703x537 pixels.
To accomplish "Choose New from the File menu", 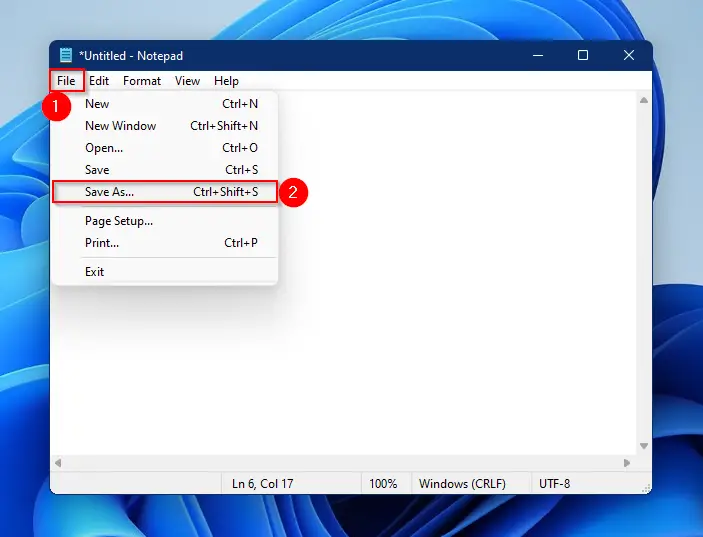I will pyautogui.click(x=165, y=104).
